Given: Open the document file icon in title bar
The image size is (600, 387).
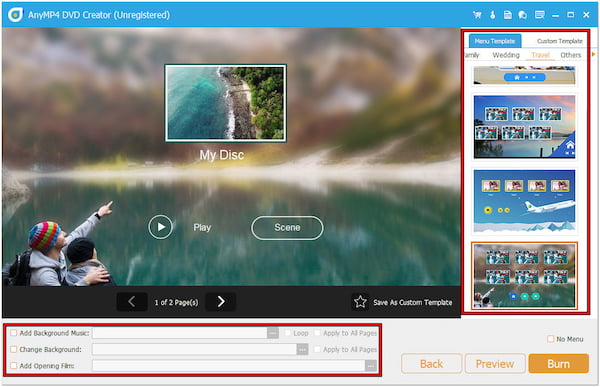Looking at the screenshot, I should tap(508, 15).
